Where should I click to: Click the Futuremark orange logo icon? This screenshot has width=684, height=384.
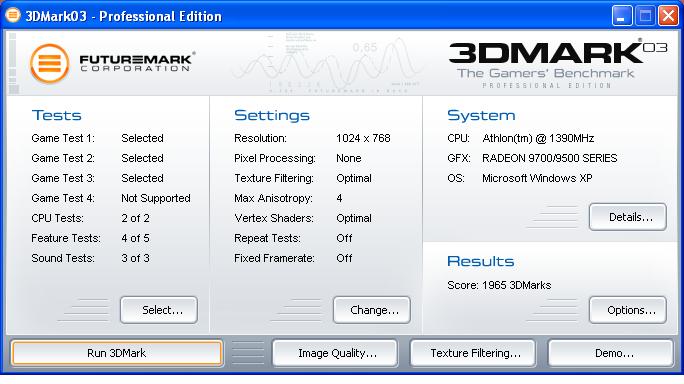click(49, 63)
